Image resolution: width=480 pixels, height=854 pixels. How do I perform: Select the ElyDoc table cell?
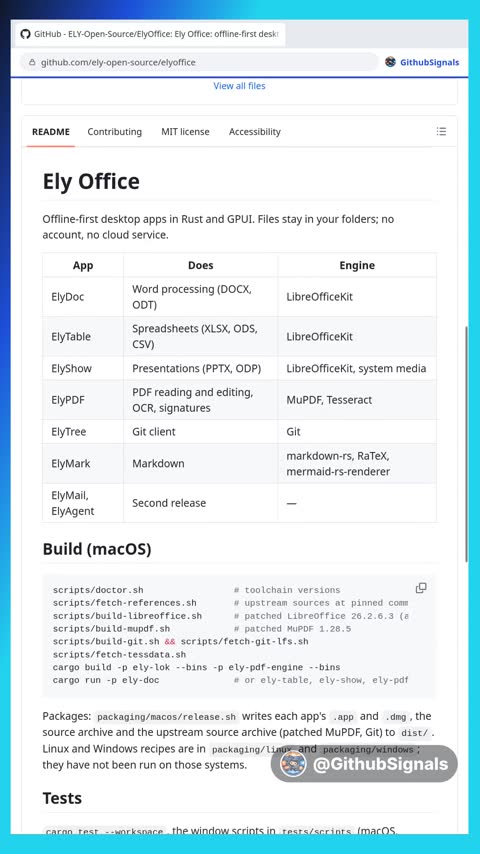click(x=83, y=297)
